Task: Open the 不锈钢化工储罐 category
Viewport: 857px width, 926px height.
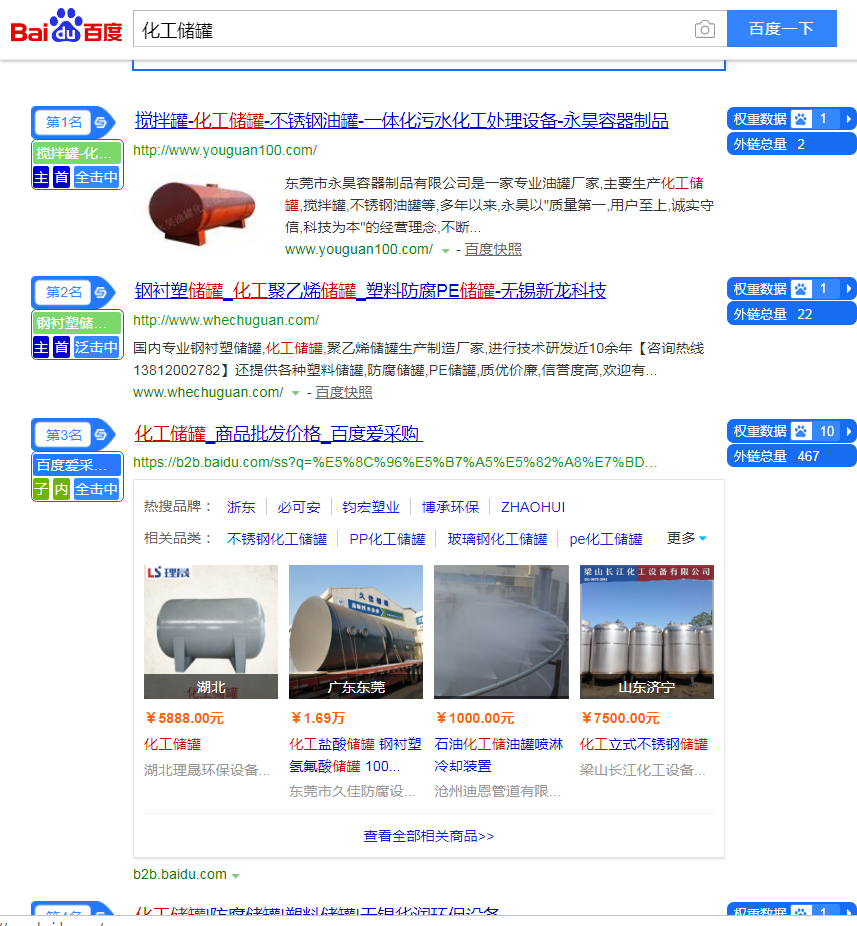Action: [x=276, y=539]
